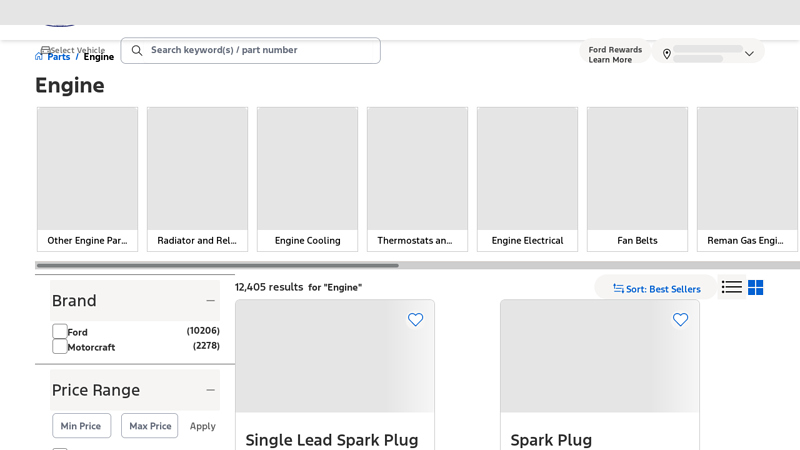
Task: Enable the Motorcraft brand checkbox
Action: coord(60,346)
